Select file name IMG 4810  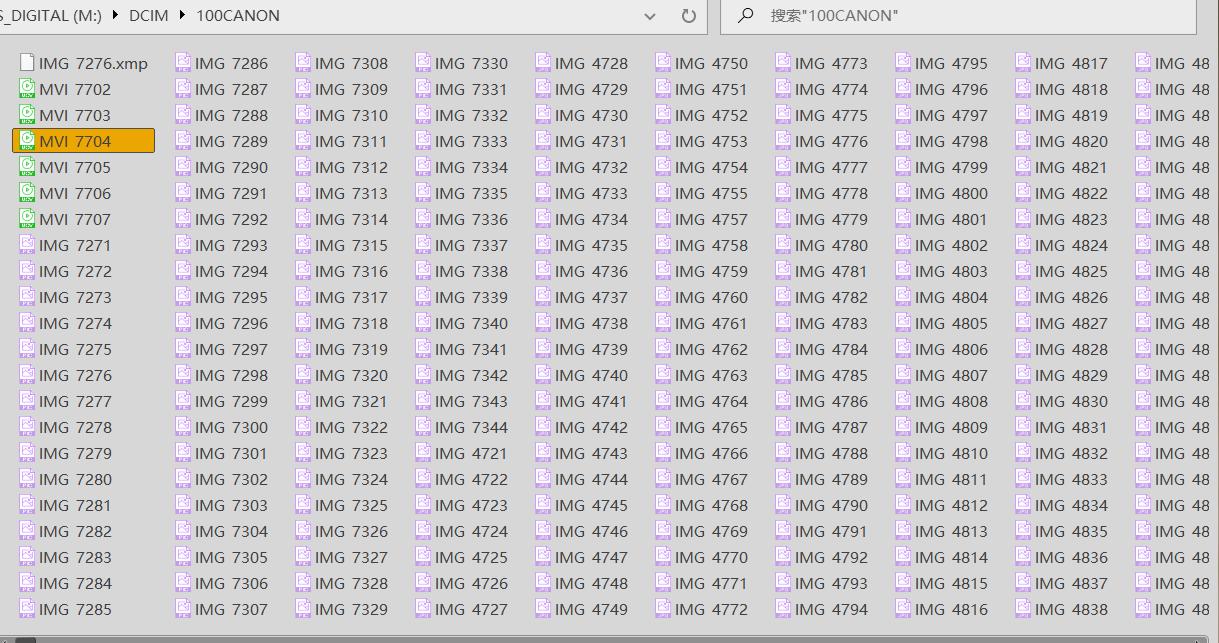[x=952, y=453]
